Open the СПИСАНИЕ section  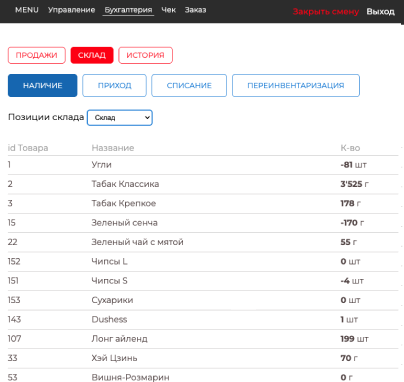point(189,86)
